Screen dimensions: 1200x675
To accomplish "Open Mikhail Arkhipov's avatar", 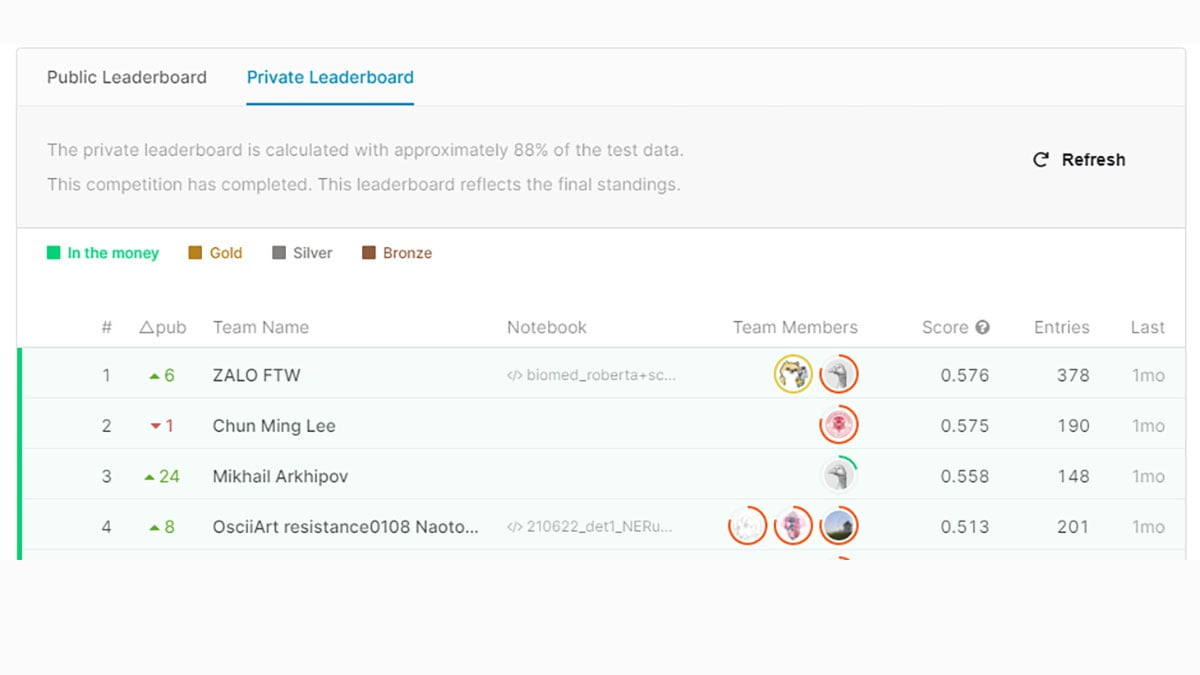I will point(839,476).
